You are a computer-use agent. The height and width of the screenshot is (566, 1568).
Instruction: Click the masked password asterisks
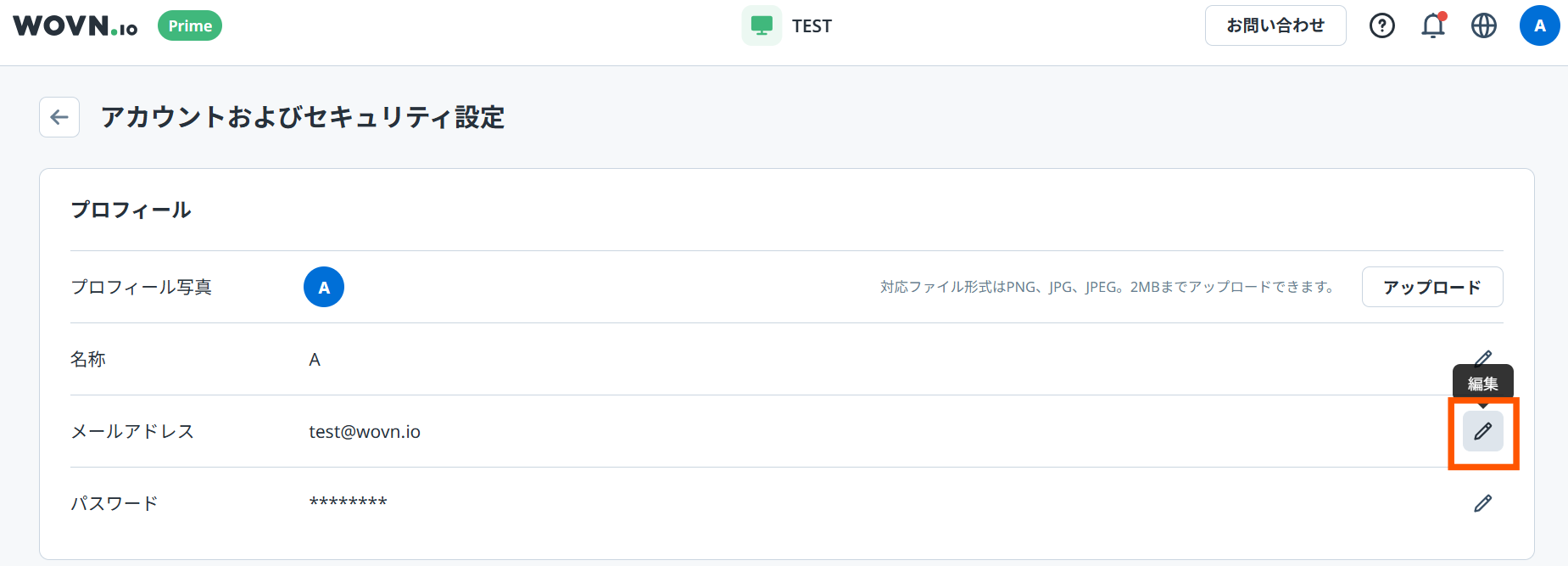(x=348, y=502)
